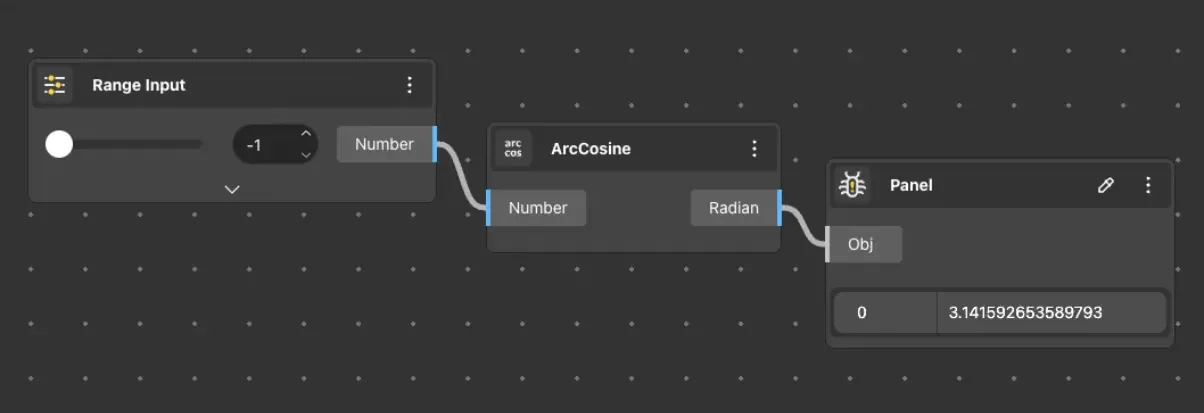Select the Range Input node title
1204x413 pixels.
coord(139,85)
